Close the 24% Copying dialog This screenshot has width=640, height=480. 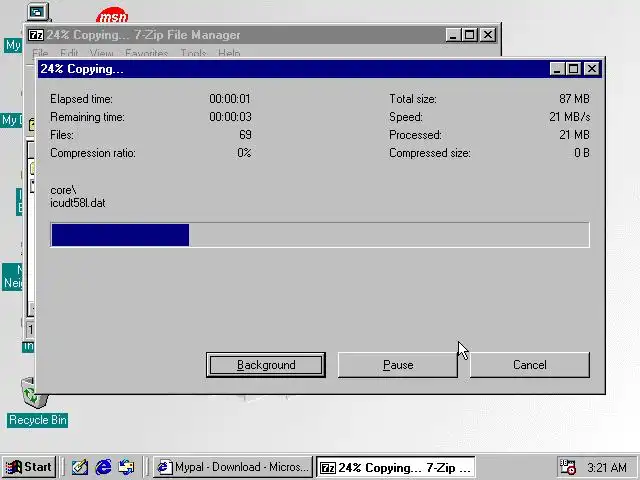tap(592, 69)
